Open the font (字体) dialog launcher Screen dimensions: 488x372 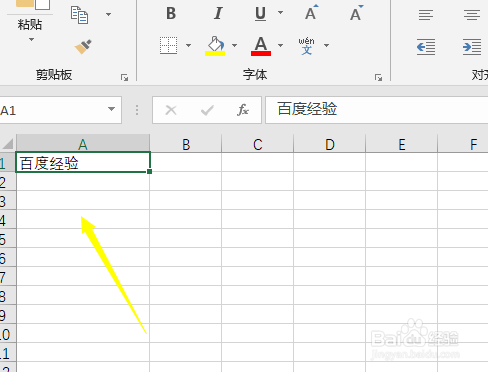click(x=378, y=77)
